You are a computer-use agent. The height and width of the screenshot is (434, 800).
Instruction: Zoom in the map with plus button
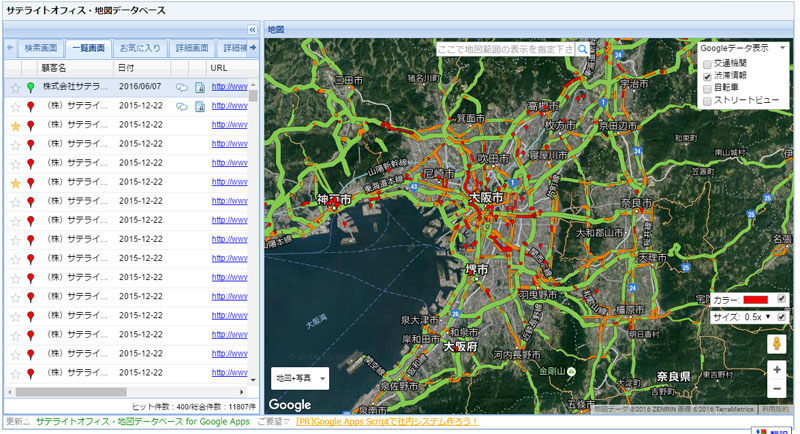777,369
